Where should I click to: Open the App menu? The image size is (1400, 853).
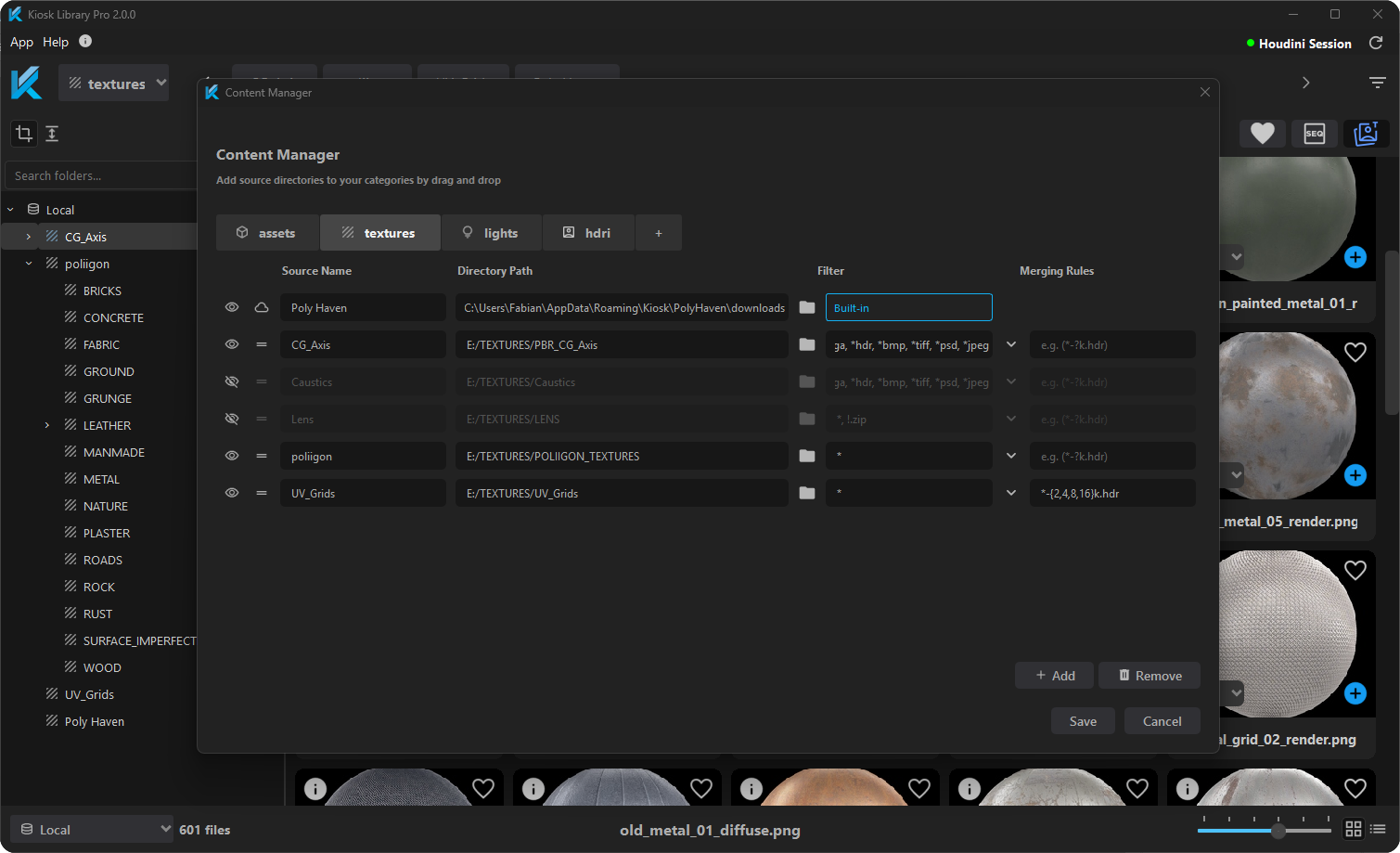pyautogui.click(x=21, y=42)
